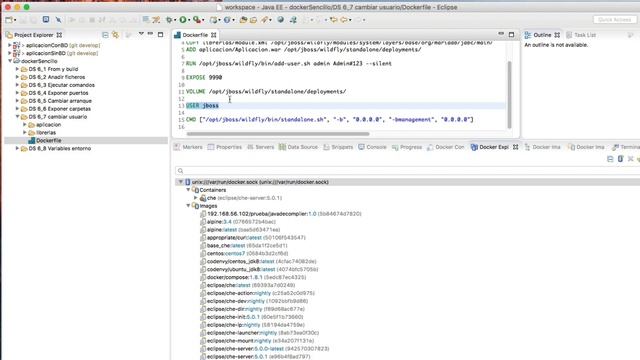640x360 pixels.
Task: Open the Docker Con tab
Action: pyautogui.click(x=446, y=147)
